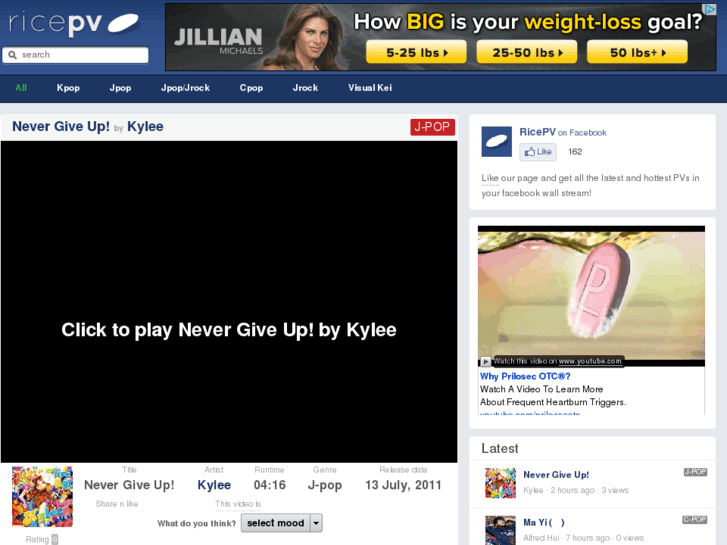Click J-POP tag in Latest list

click(695, 472)
